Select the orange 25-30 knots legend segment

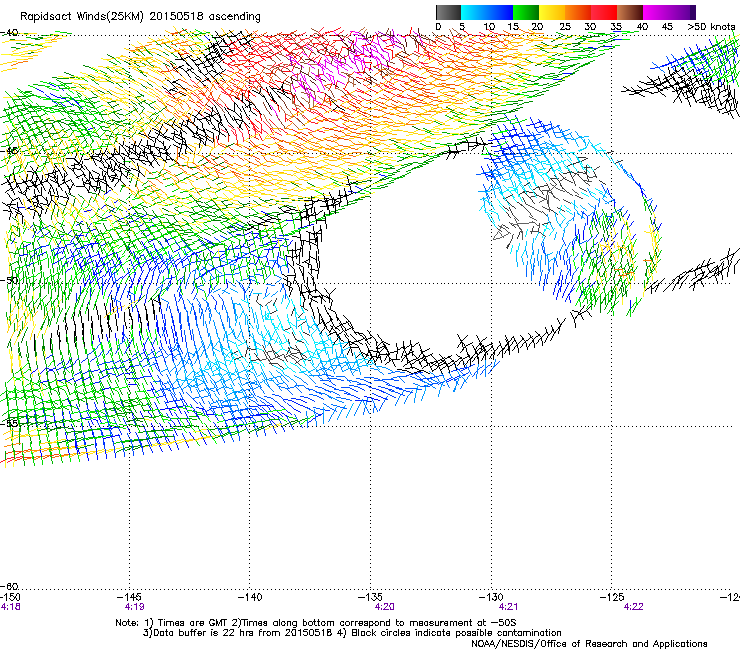click(578, 12)
